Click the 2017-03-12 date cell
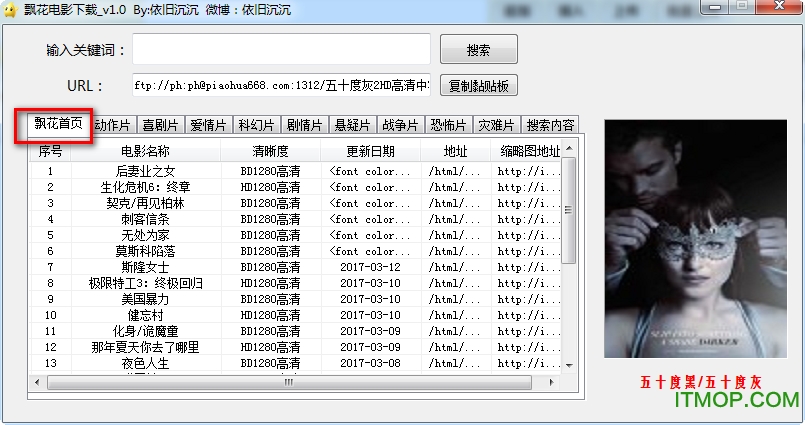The image size is (805, 425). [x=370, y=267]
